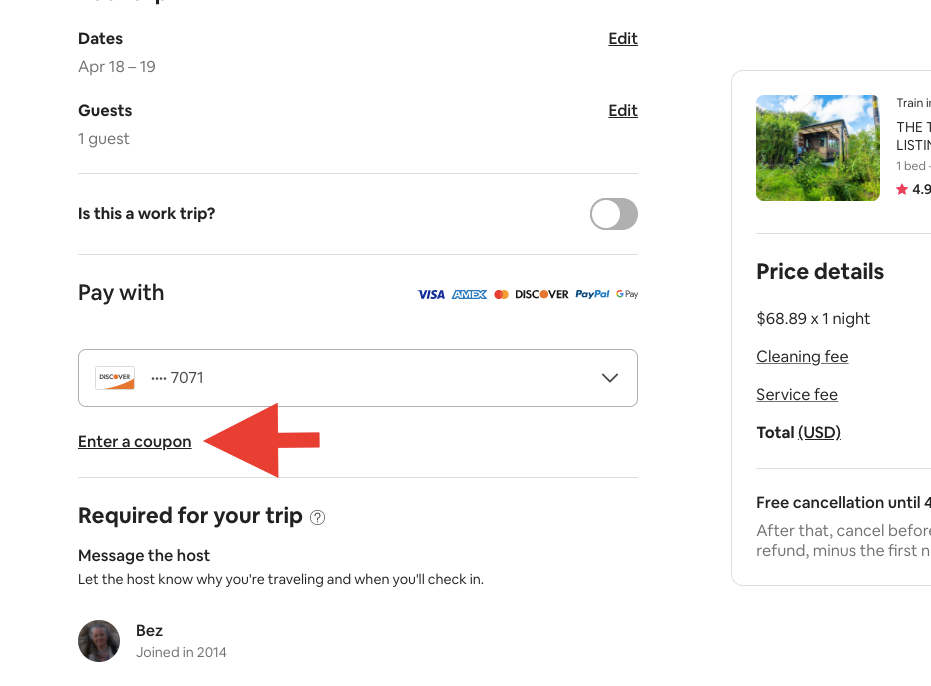Image resolution: width=931 pixels, height=686 pixels.
Task: Click the Visa logo icon
Action: point(431,294)
